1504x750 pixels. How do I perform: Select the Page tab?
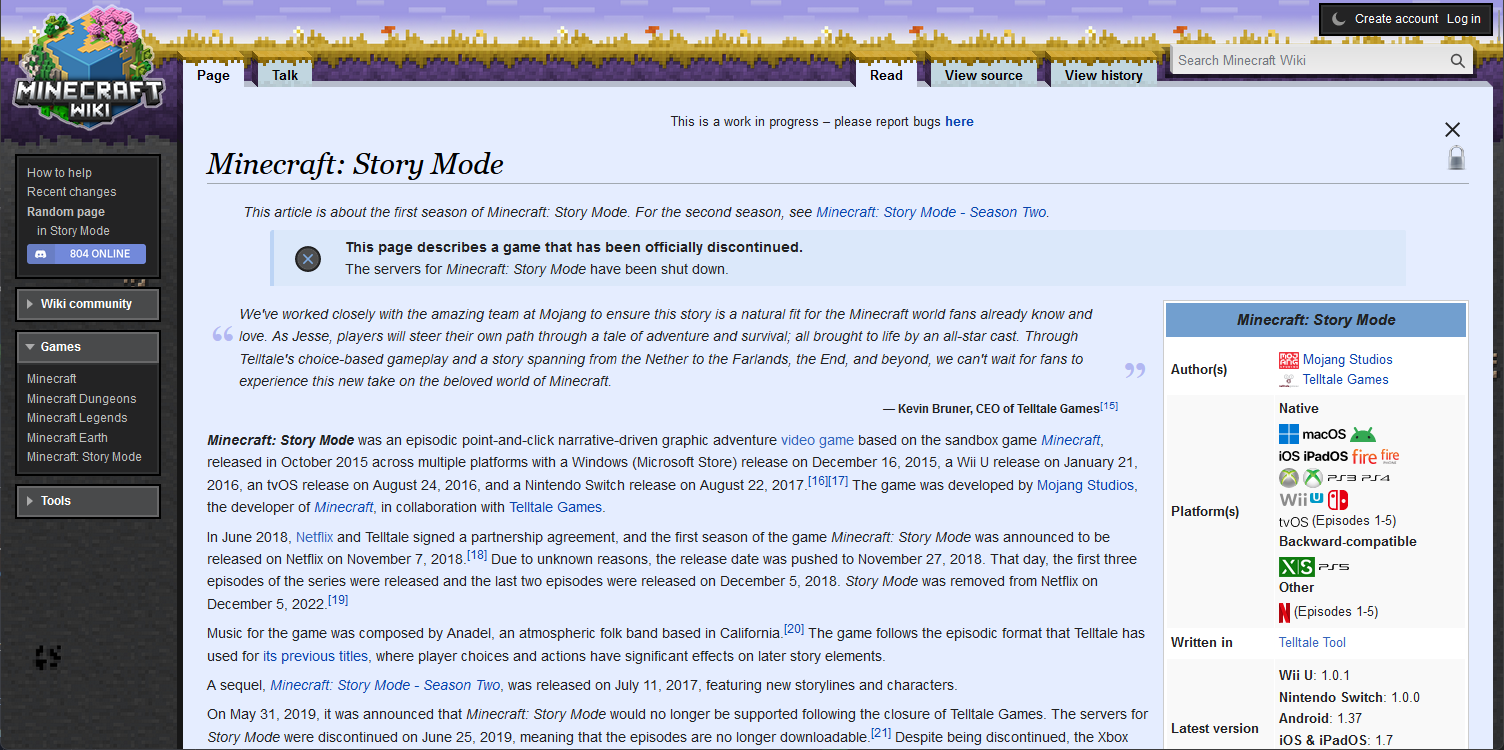[213, 75]
